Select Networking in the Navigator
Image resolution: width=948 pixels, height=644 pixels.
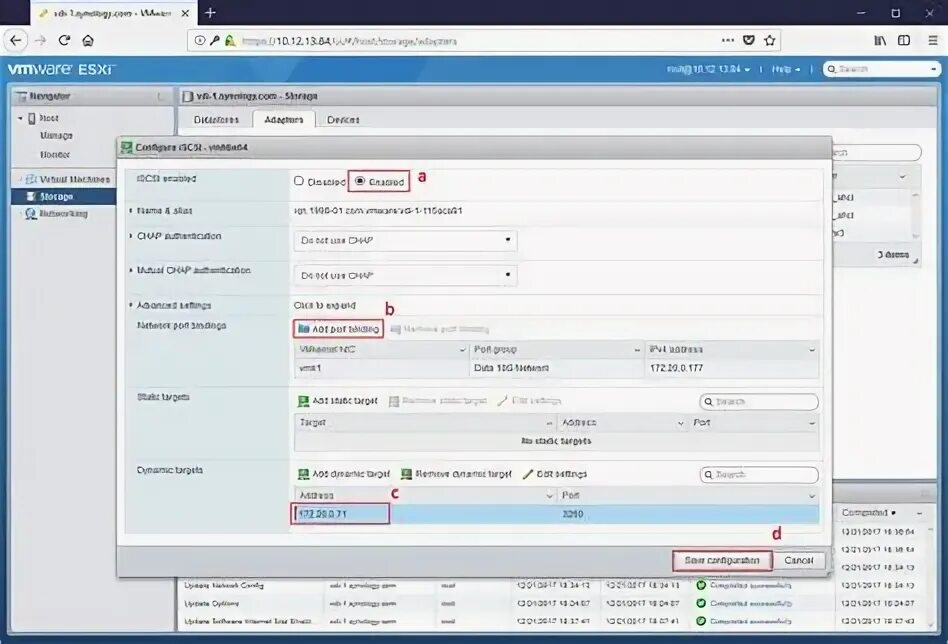[63, 214]
